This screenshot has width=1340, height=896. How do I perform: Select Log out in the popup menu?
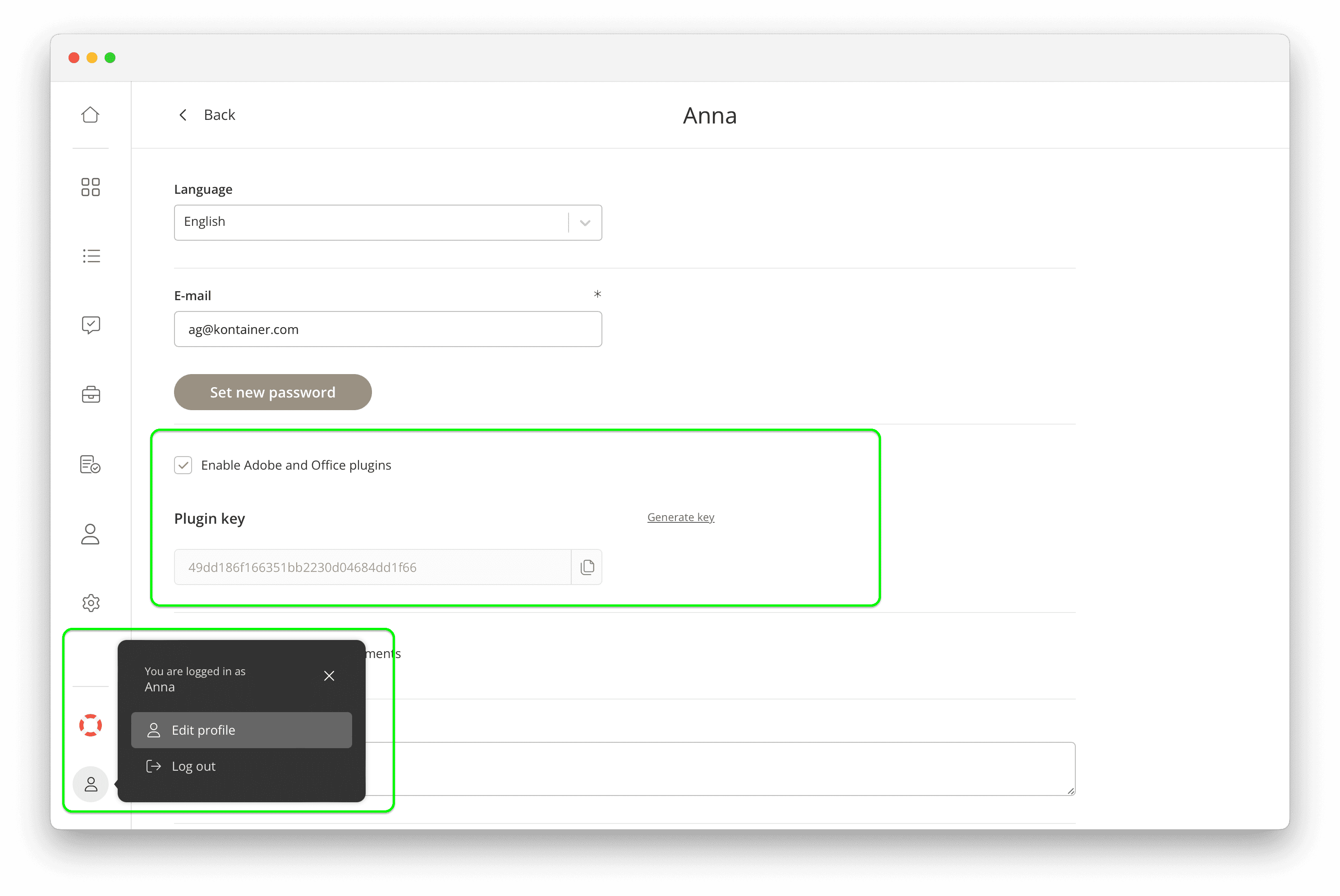click(193, 766)
